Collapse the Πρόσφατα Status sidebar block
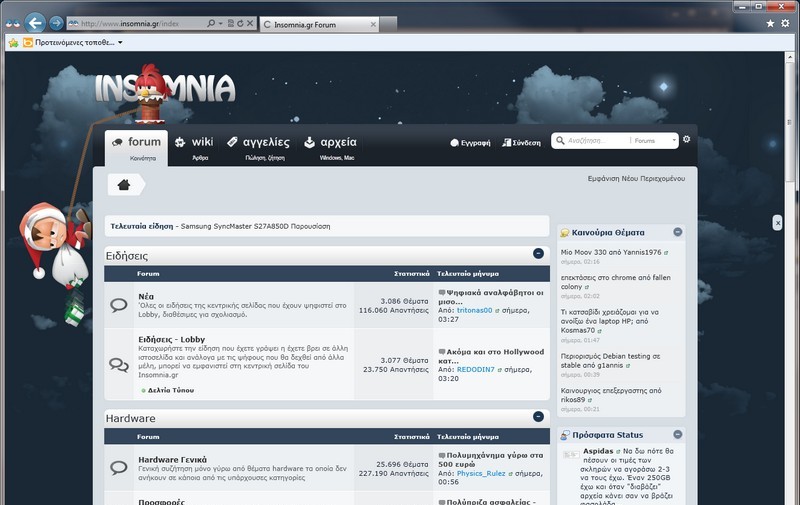The image size is (800, 505). pos(678,435)
